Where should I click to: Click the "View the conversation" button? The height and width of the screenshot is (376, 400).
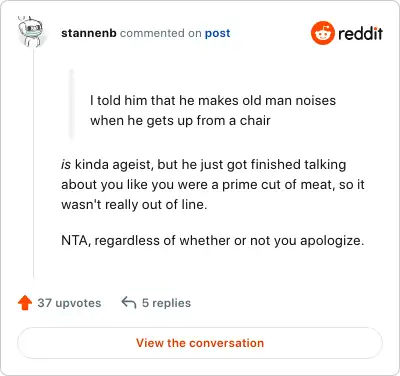pos(200,343)
